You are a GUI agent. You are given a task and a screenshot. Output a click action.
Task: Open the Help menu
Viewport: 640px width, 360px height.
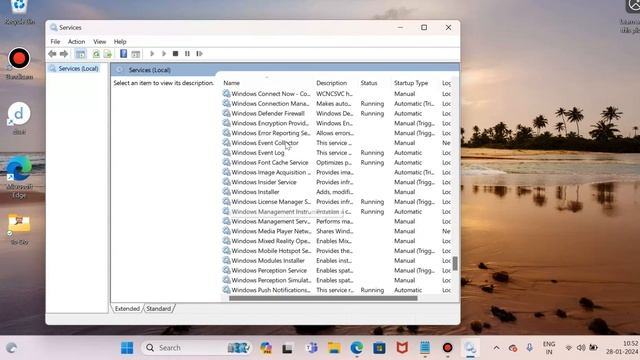click(120, 42)
